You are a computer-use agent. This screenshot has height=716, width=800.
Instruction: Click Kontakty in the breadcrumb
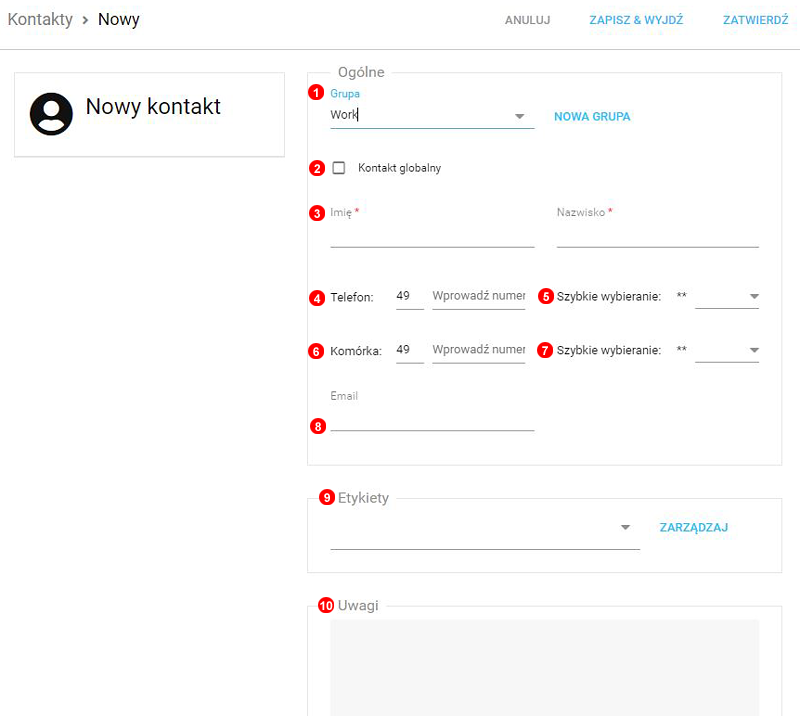(40, 20)
